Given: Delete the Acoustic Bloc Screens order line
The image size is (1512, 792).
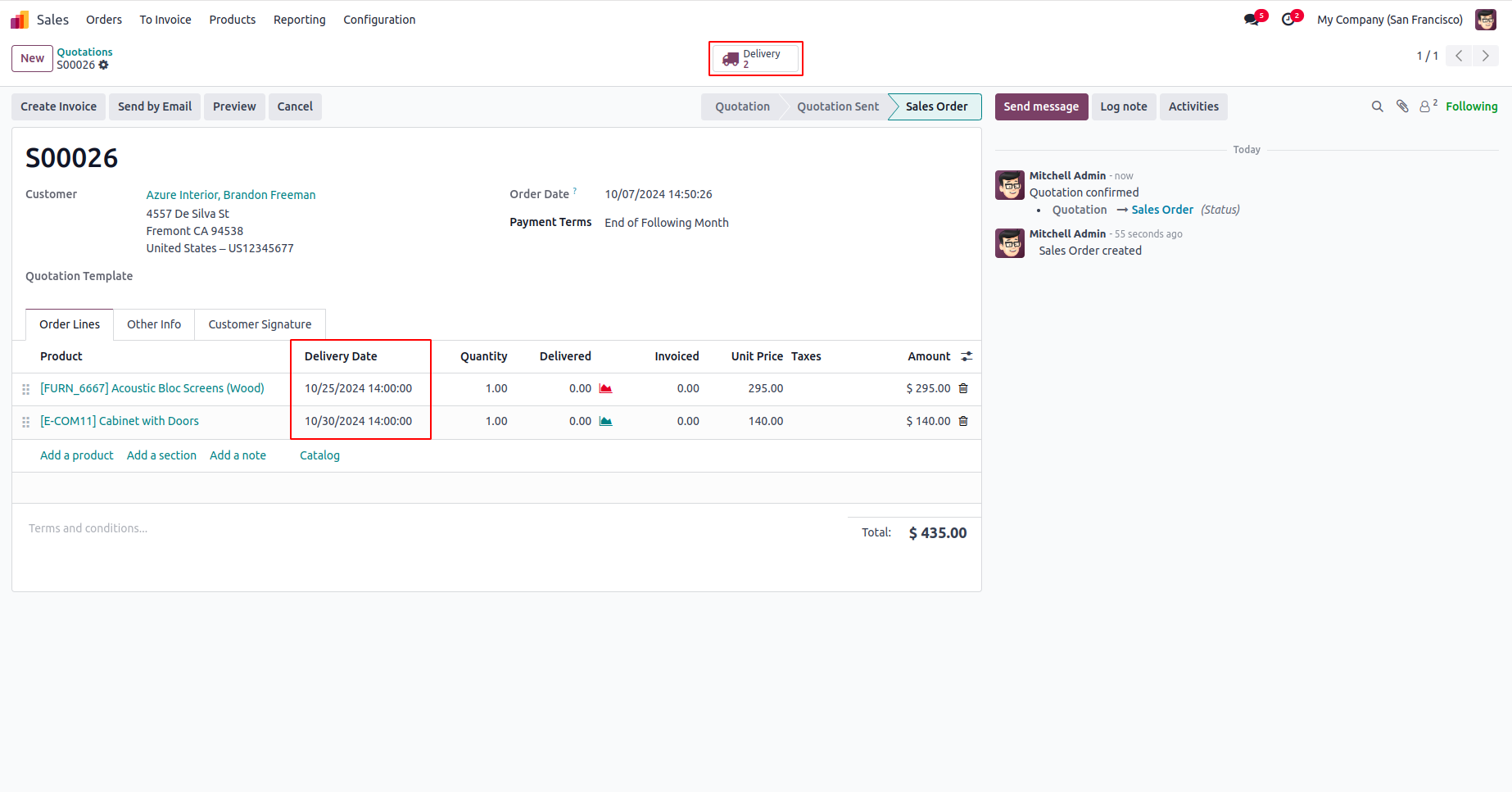Looking at the screenshot, I should coord(963,389).
